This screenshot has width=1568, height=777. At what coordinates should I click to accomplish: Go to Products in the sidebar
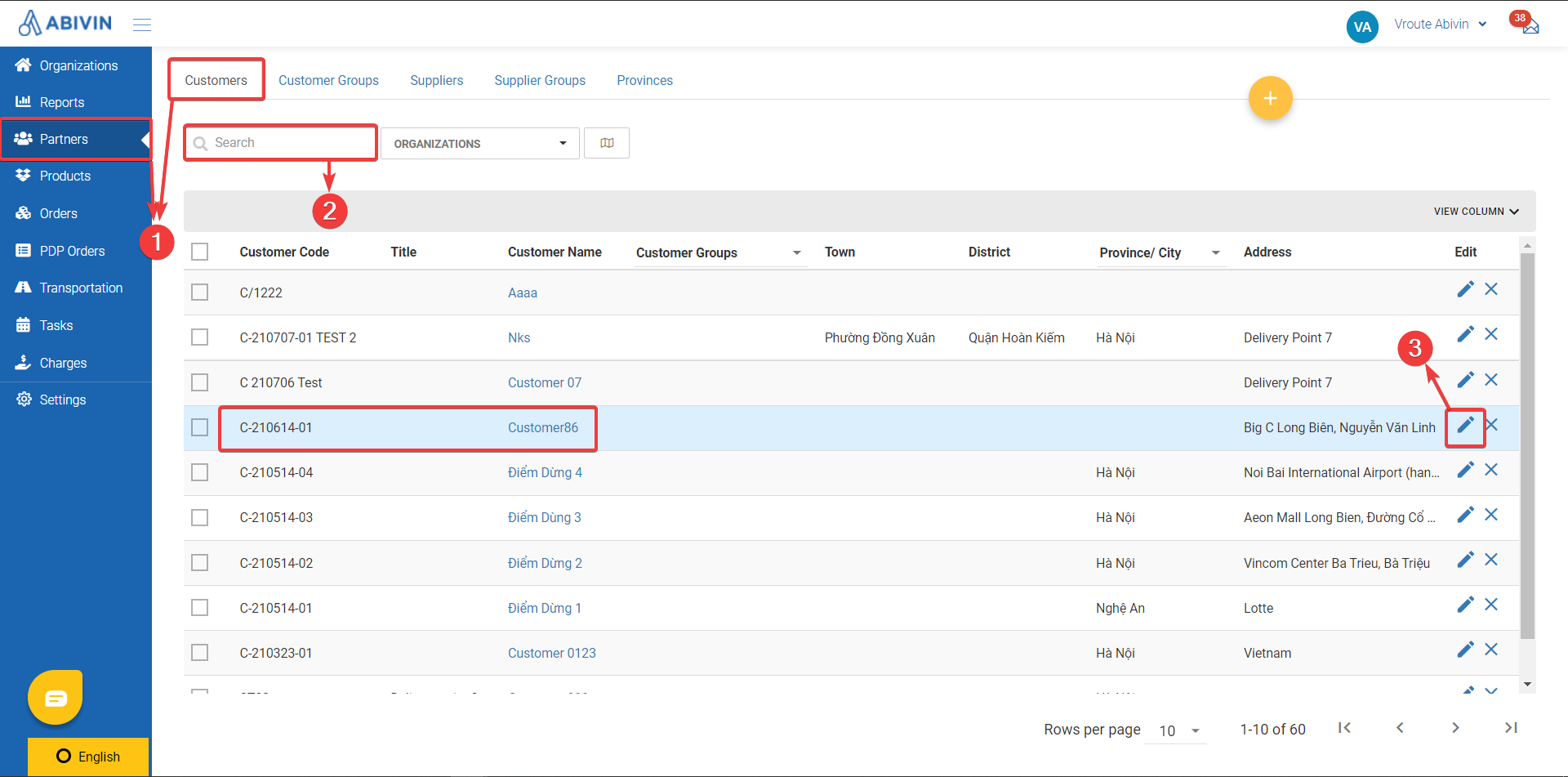(76, 176)
